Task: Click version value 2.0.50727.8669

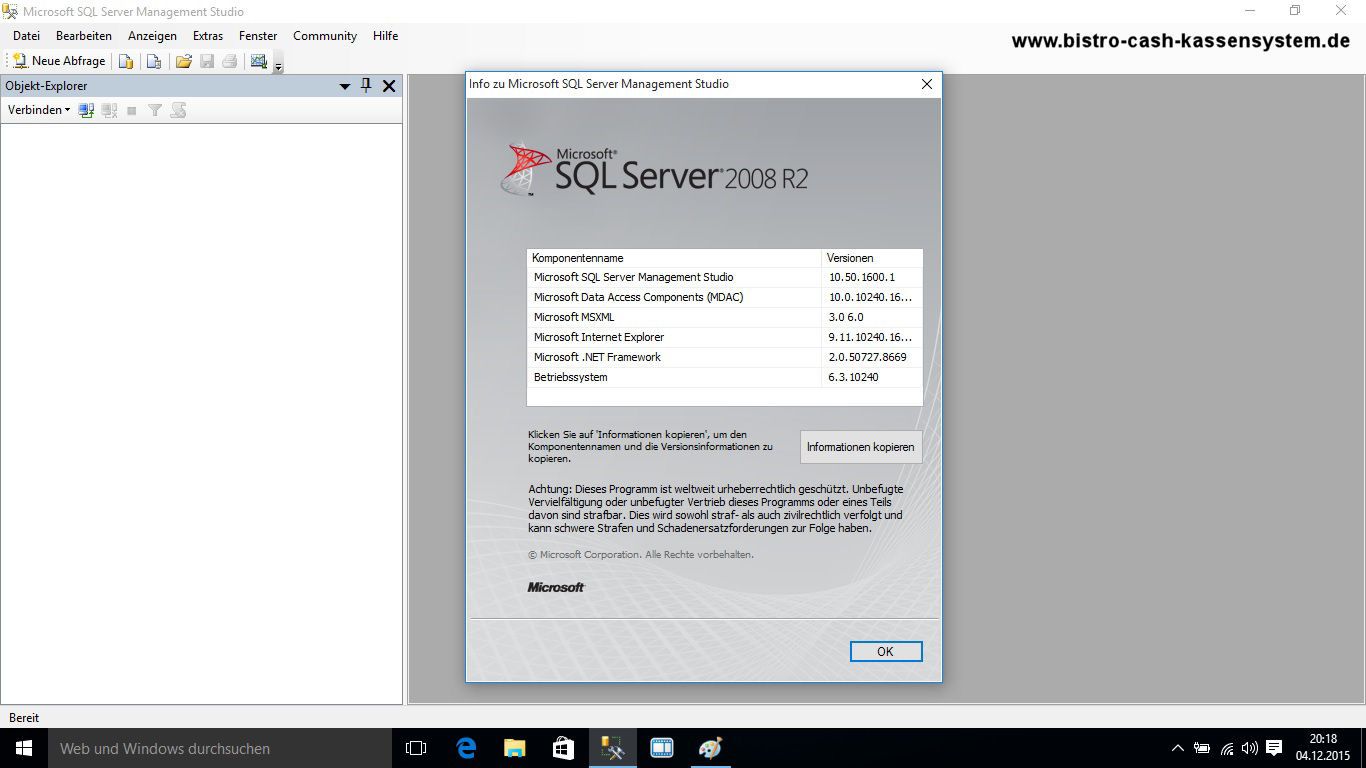Action: pyautogui.click(x=867, y=357)
